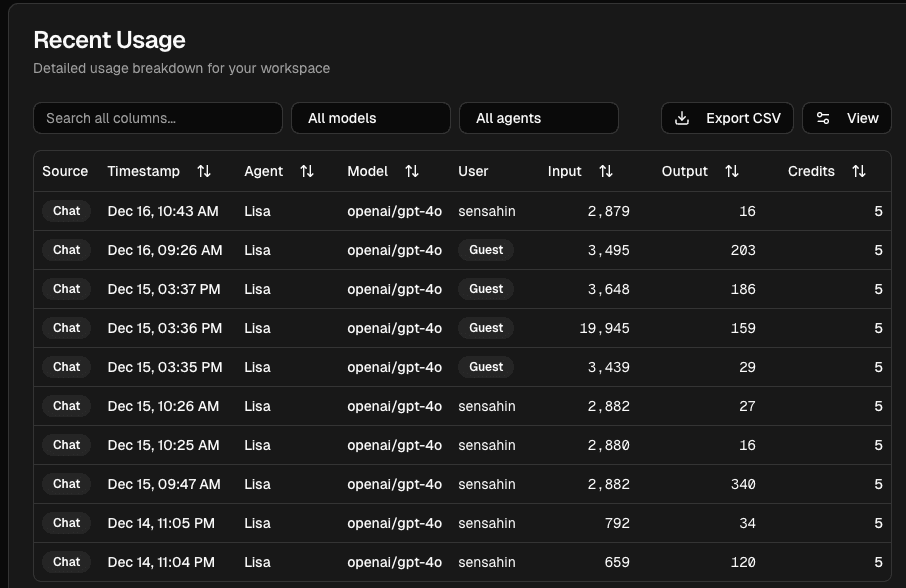Click the Model column sort icon

412,171
